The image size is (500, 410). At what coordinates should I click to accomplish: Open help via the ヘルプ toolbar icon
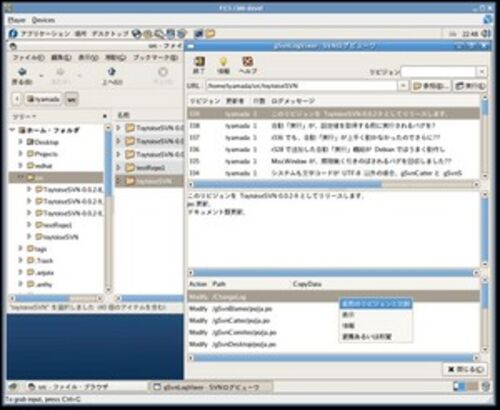click(248, 62)
